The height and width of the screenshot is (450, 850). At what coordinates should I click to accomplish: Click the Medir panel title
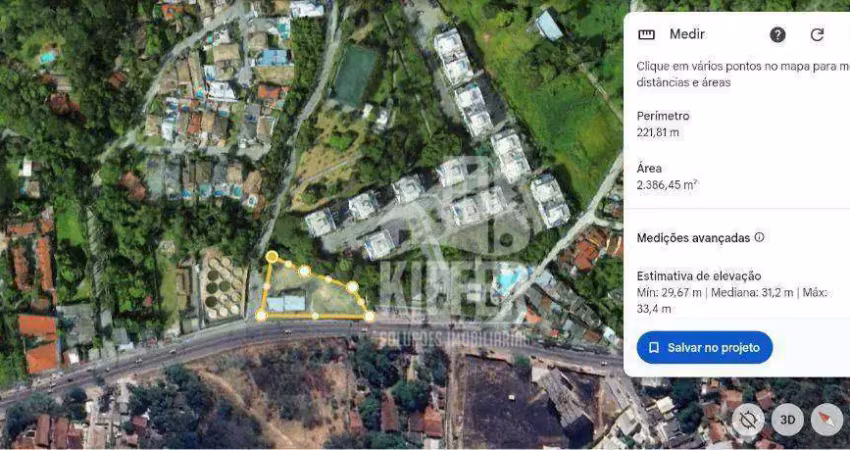[x=687, y=34]
